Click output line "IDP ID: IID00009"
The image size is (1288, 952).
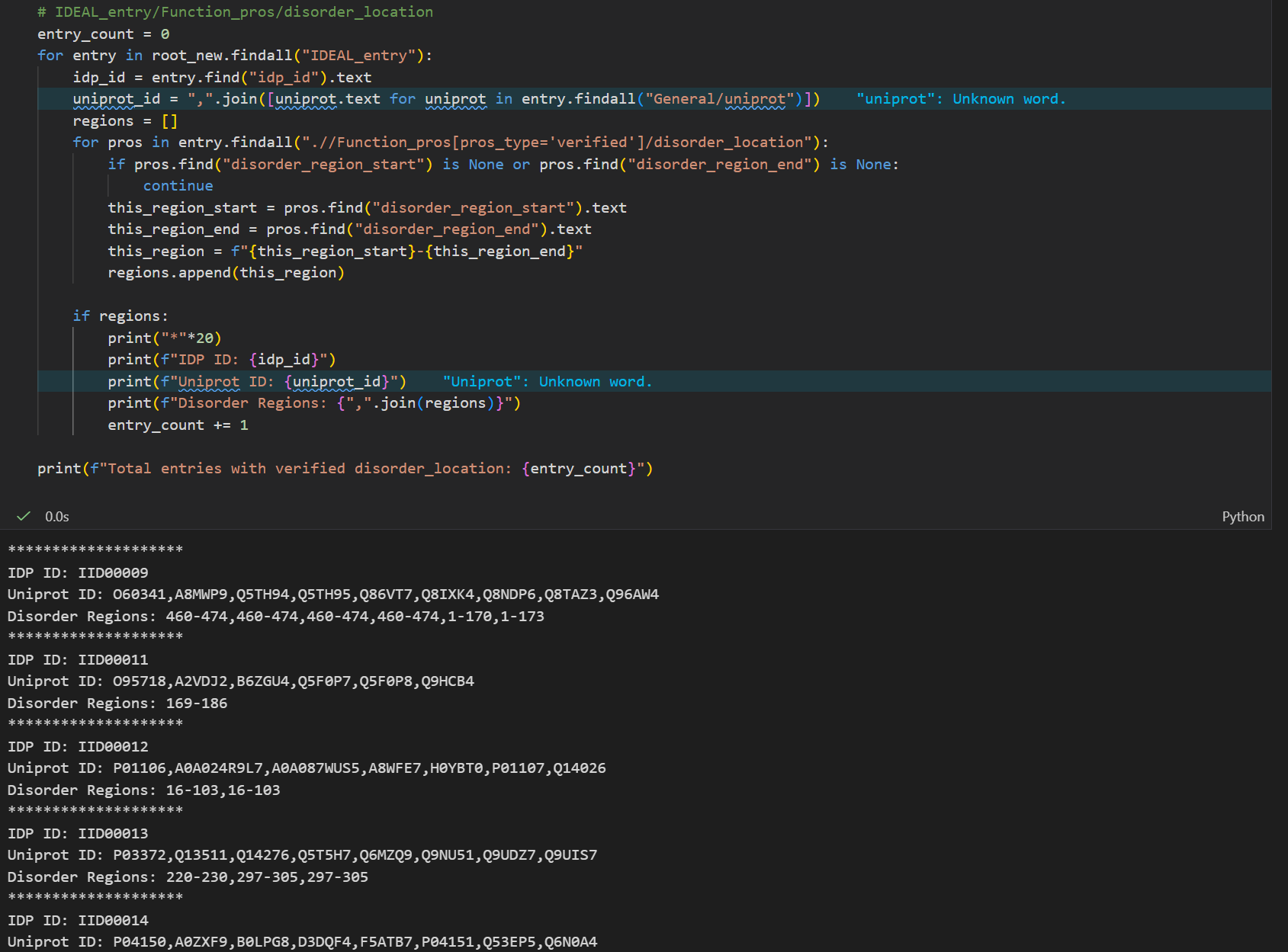(x=78, y=573)
